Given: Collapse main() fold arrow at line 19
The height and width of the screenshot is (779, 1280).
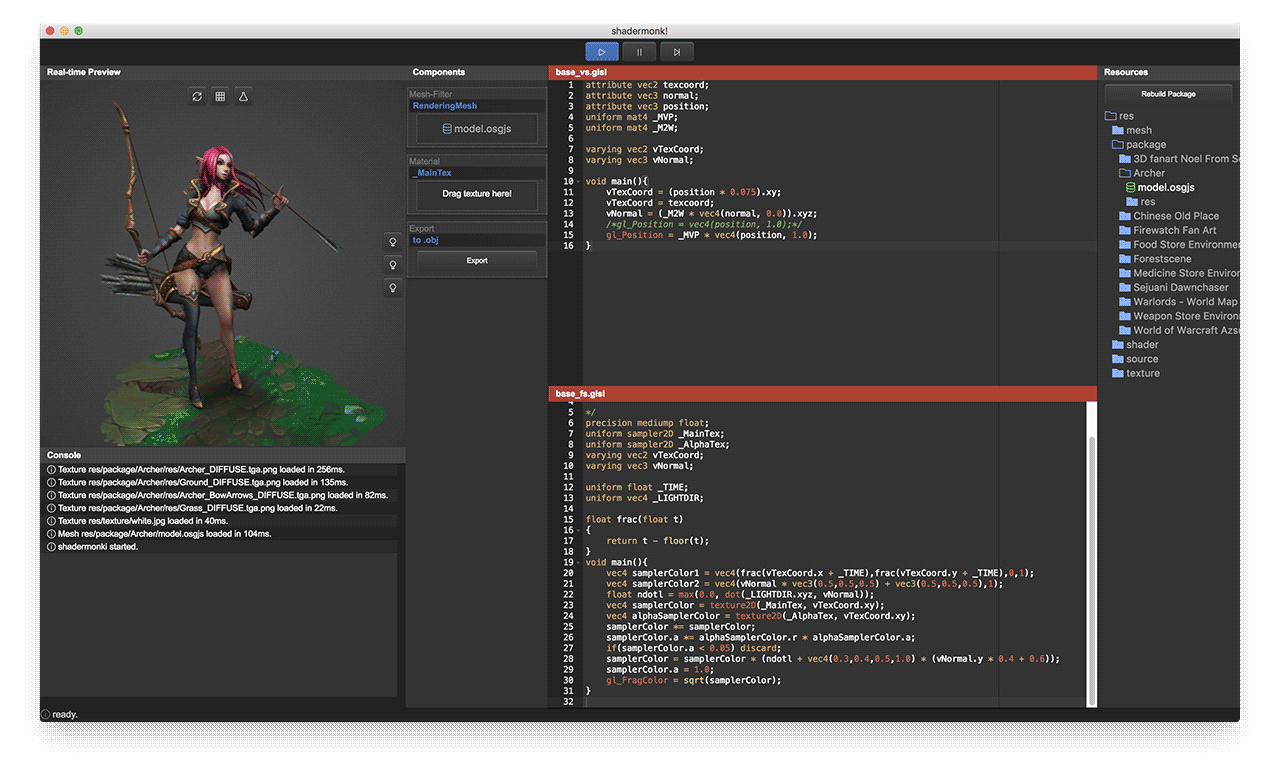Looking at the screenshot, I should [x=578, y=562].
